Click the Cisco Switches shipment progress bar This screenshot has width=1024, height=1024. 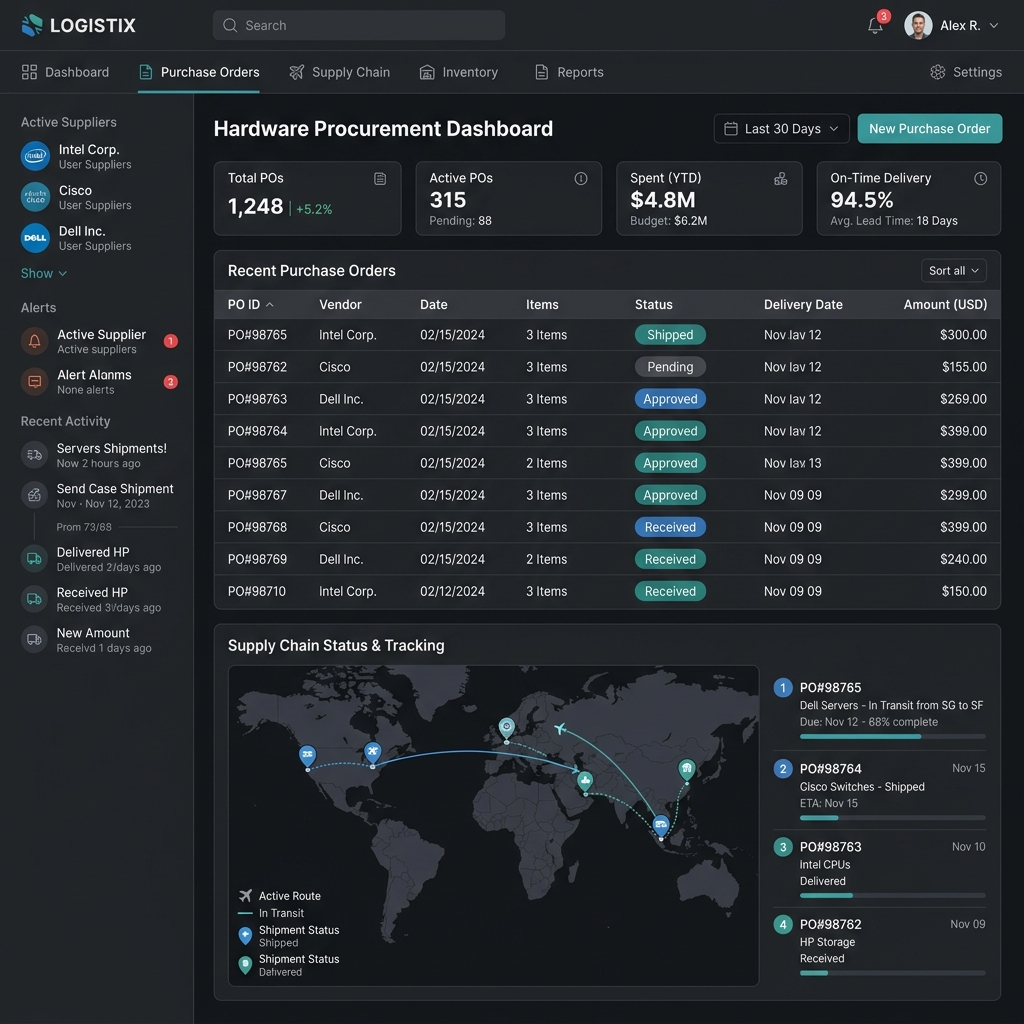(x=892, y=818)
